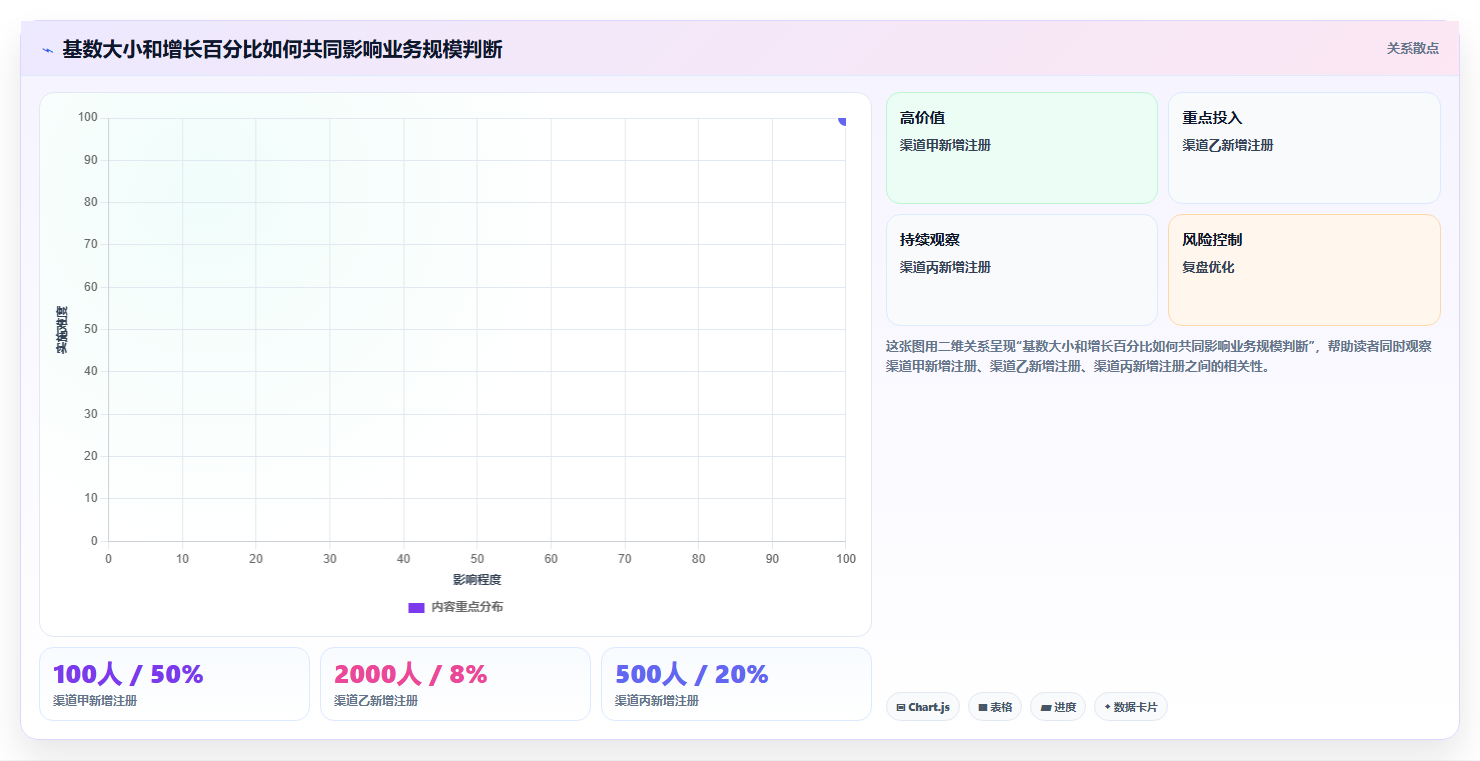The width and height of the screenshot is (1480, 761).
Task: Click the description paragraph starting 这张图用二维关系
Action: [x=1159, y=356]
